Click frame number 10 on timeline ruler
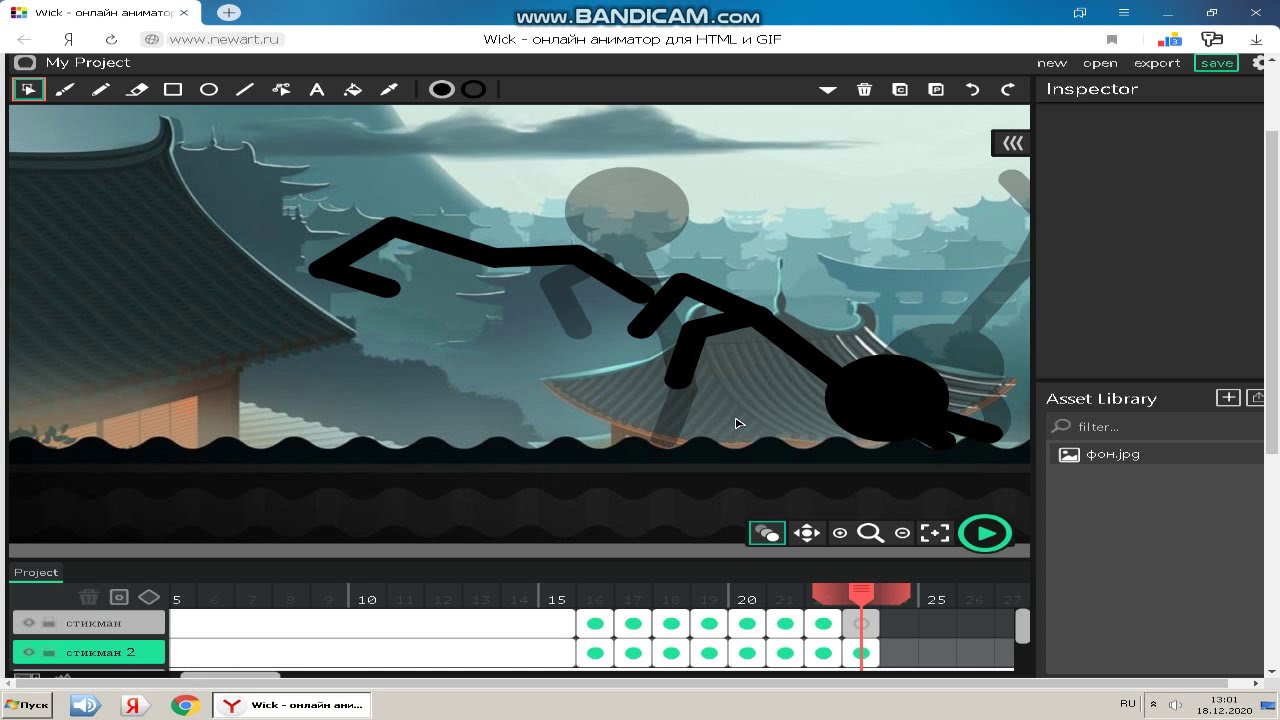The height and width of the screenshot is (720, 1280). pos(367,600)
